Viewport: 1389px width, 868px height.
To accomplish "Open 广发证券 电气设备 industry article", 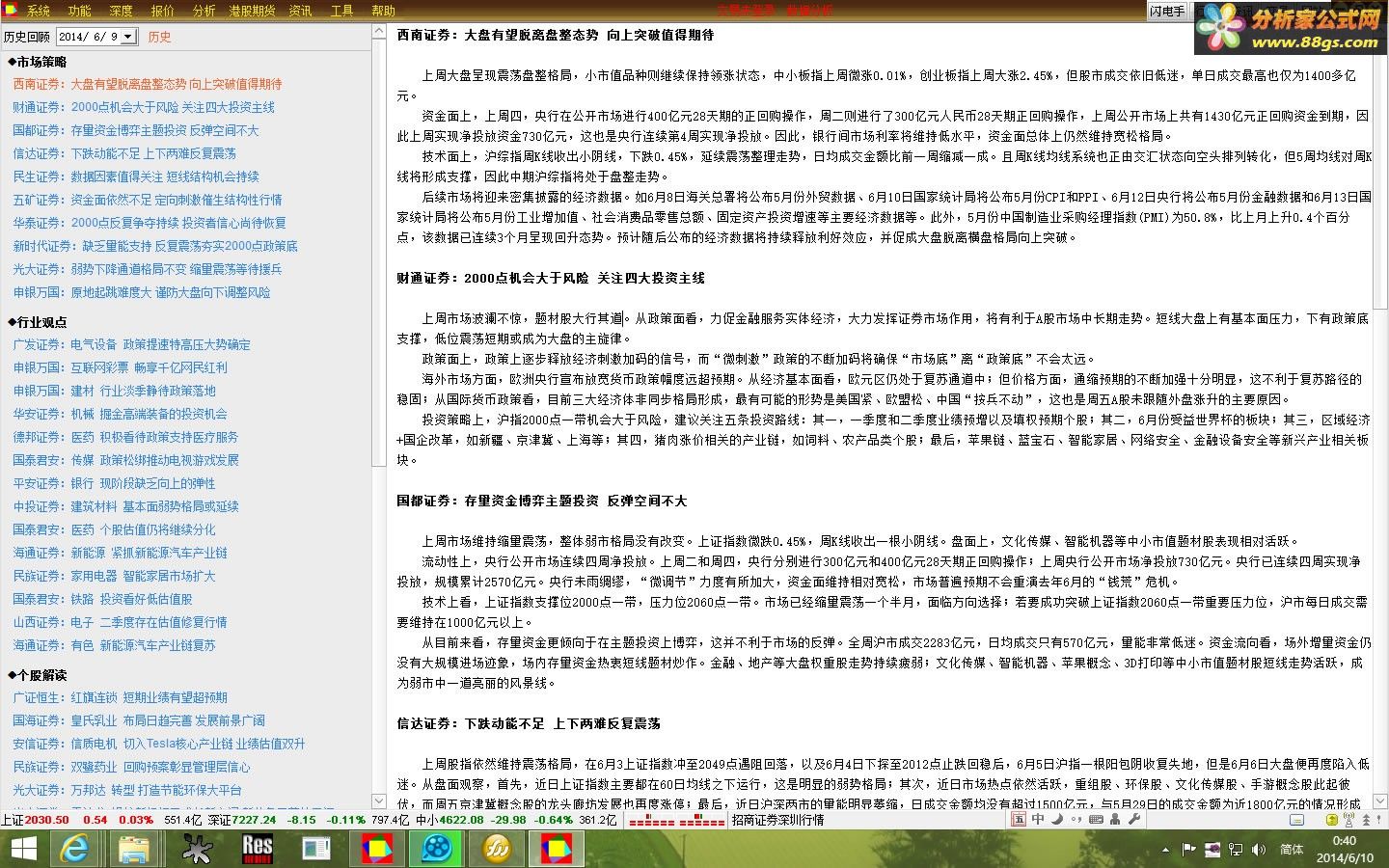I will (x=131, y=344).
